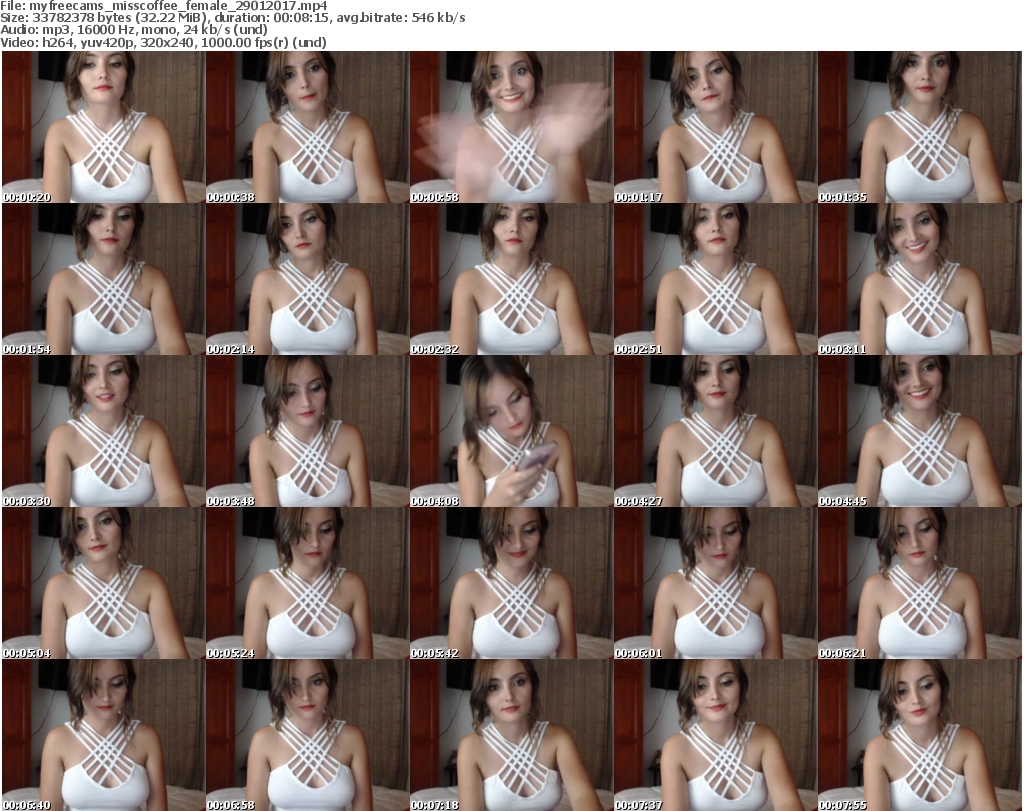This screenshot has height=811, width=1024.
Task: Select the frame timestamped 00:03:11
Action: click(920, 279)
